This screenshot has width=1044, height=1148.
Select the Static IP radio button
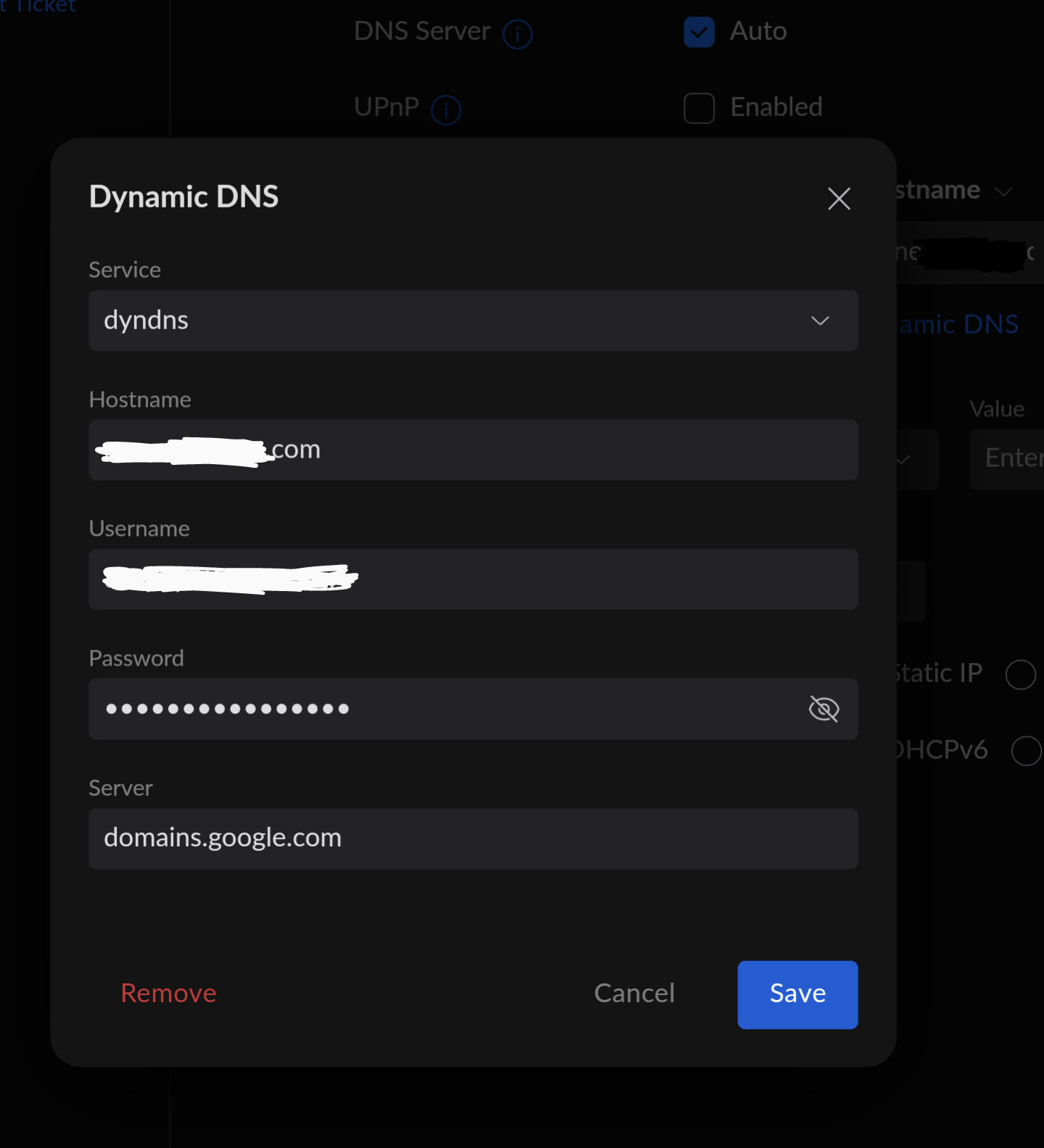[x=1020, y=674]
